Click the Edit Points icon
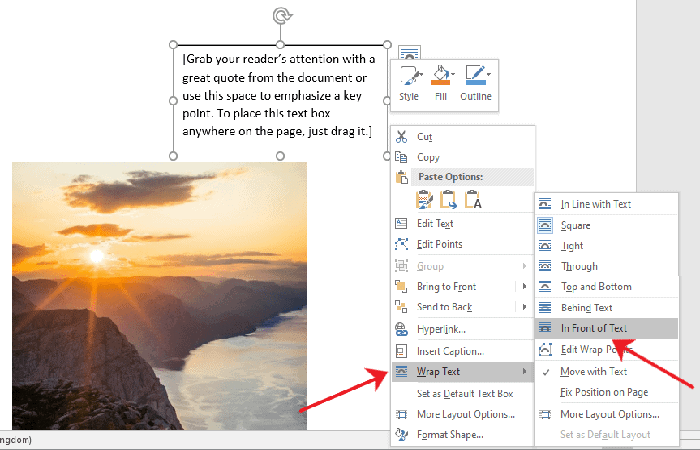The width and height of the screenshot is (700, 450). [x=401, y=244]
